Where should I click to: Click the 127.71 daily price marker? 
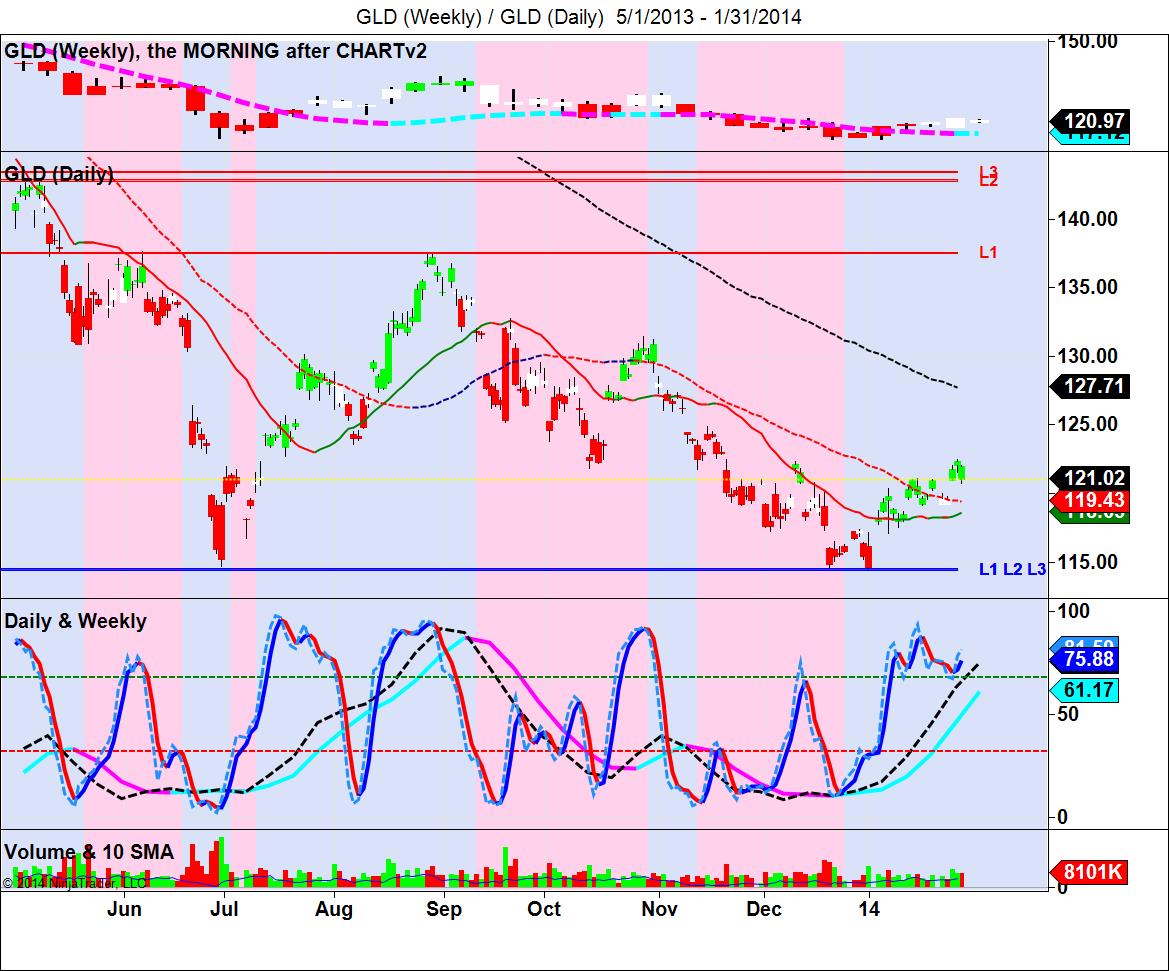tap(1089, 386)
